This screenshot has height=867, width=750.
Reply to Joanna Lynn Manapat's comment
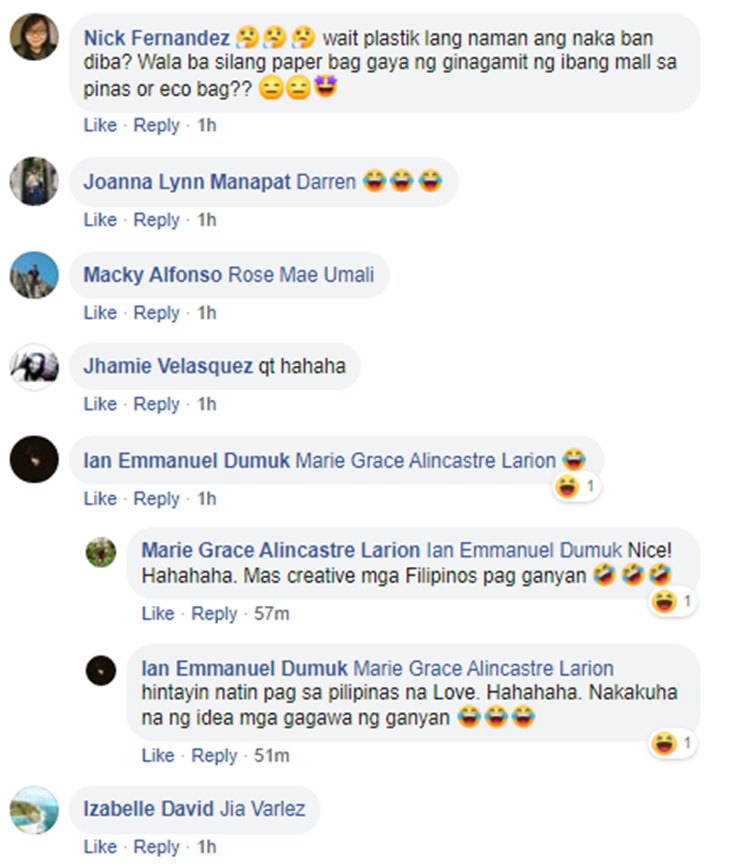[x=157, y=220]
